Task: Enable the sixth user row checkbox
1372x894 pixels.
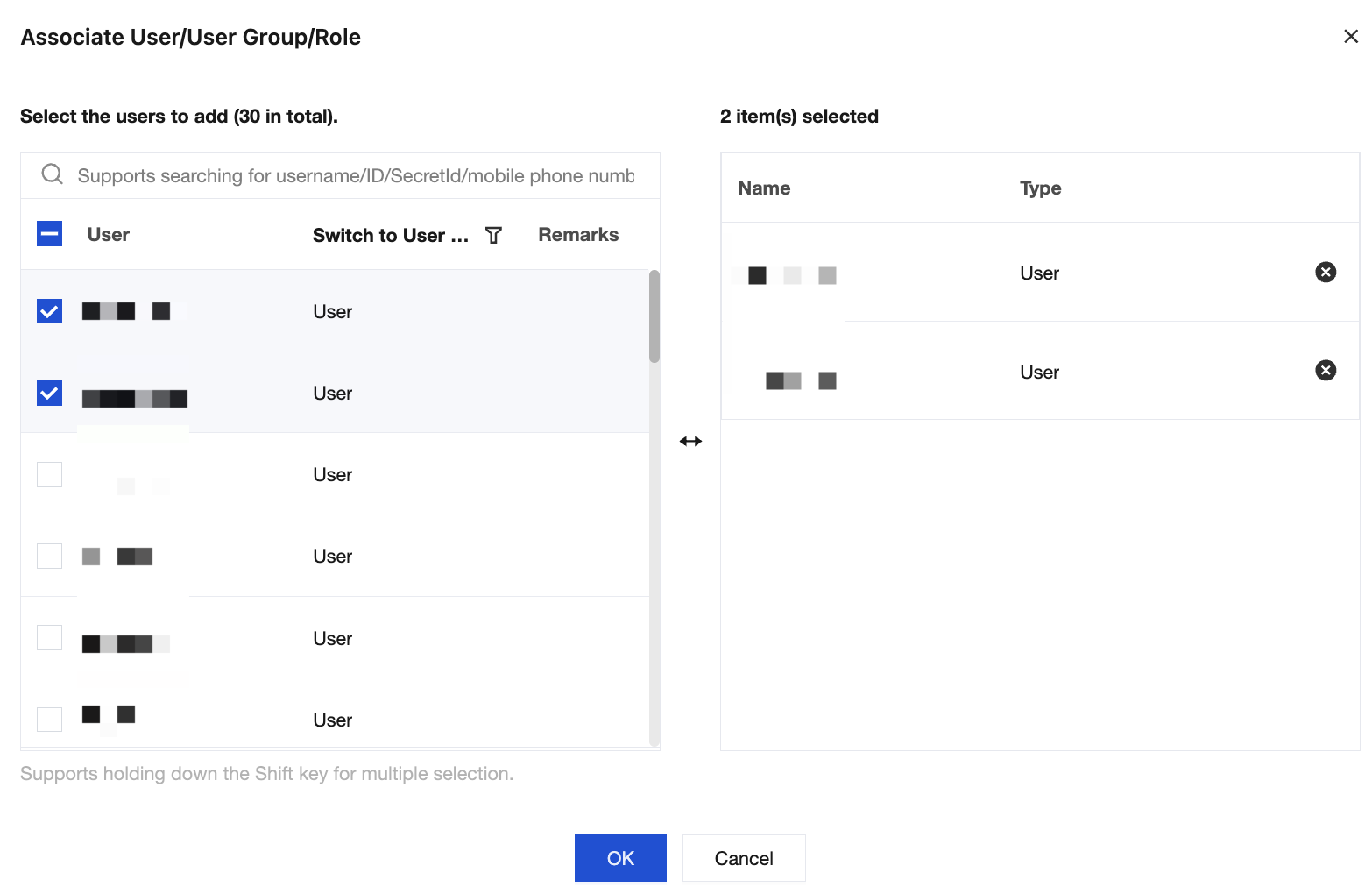Action: pyautogui.click(x=50, y=719)
